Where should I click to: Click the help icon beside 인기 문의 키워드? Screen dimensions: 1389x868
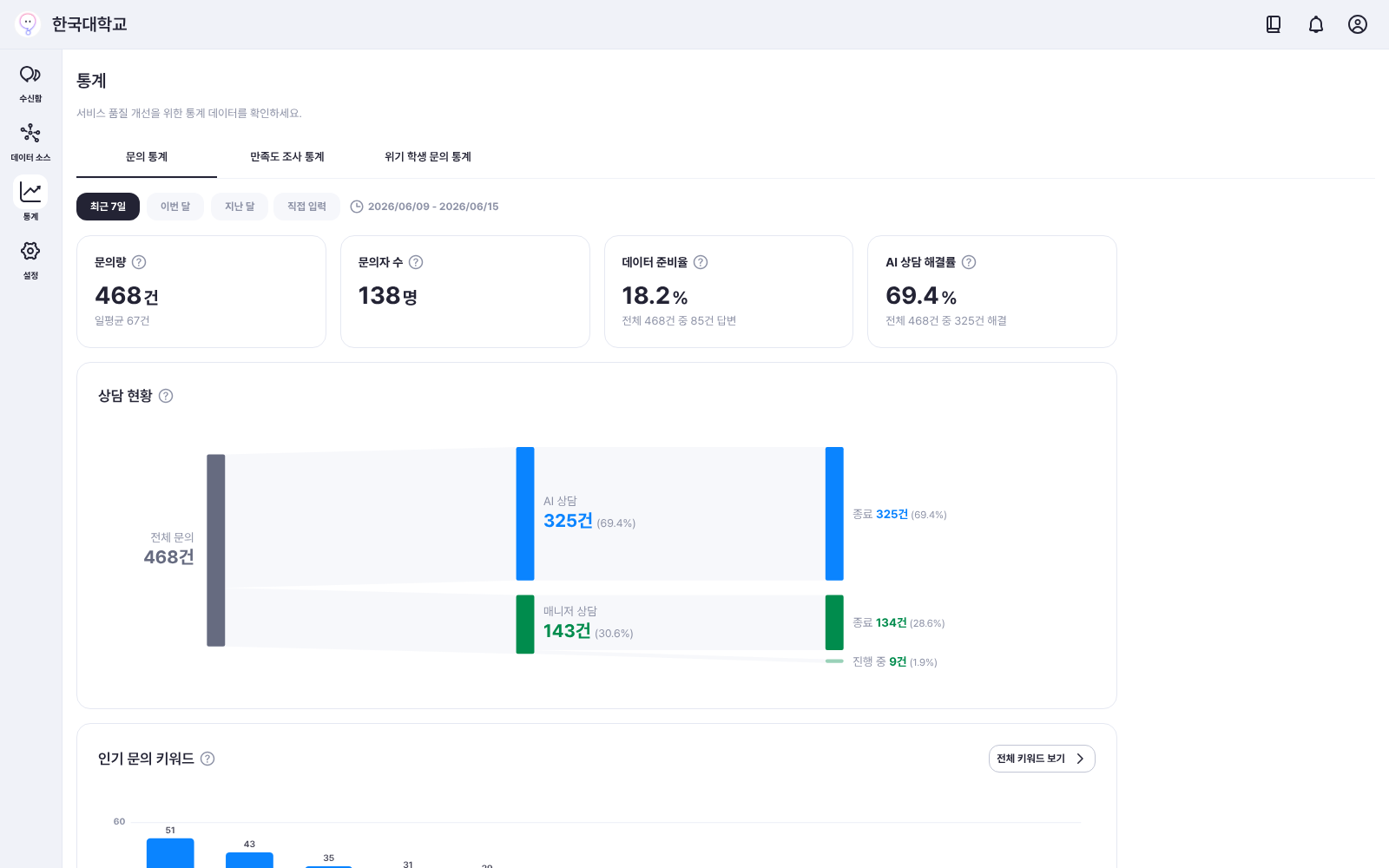[207, 759]
